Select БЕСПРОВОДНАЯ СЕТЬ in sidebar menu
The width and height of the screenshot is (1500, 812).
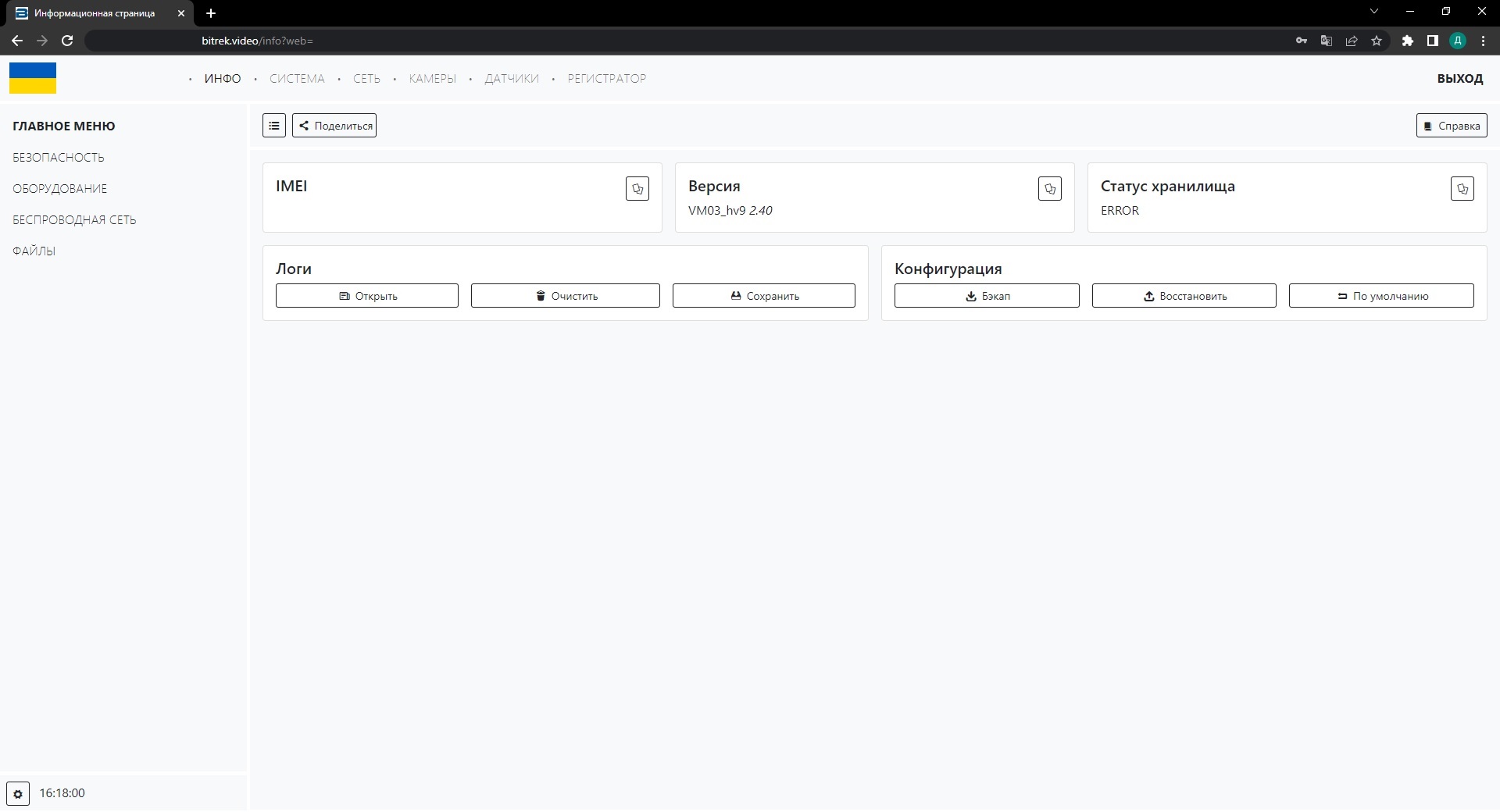(74, 220)
